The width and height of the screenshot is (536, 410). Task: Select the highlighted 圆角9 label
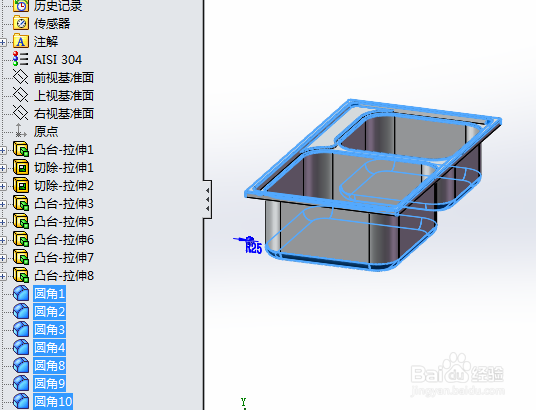point(50,383)
